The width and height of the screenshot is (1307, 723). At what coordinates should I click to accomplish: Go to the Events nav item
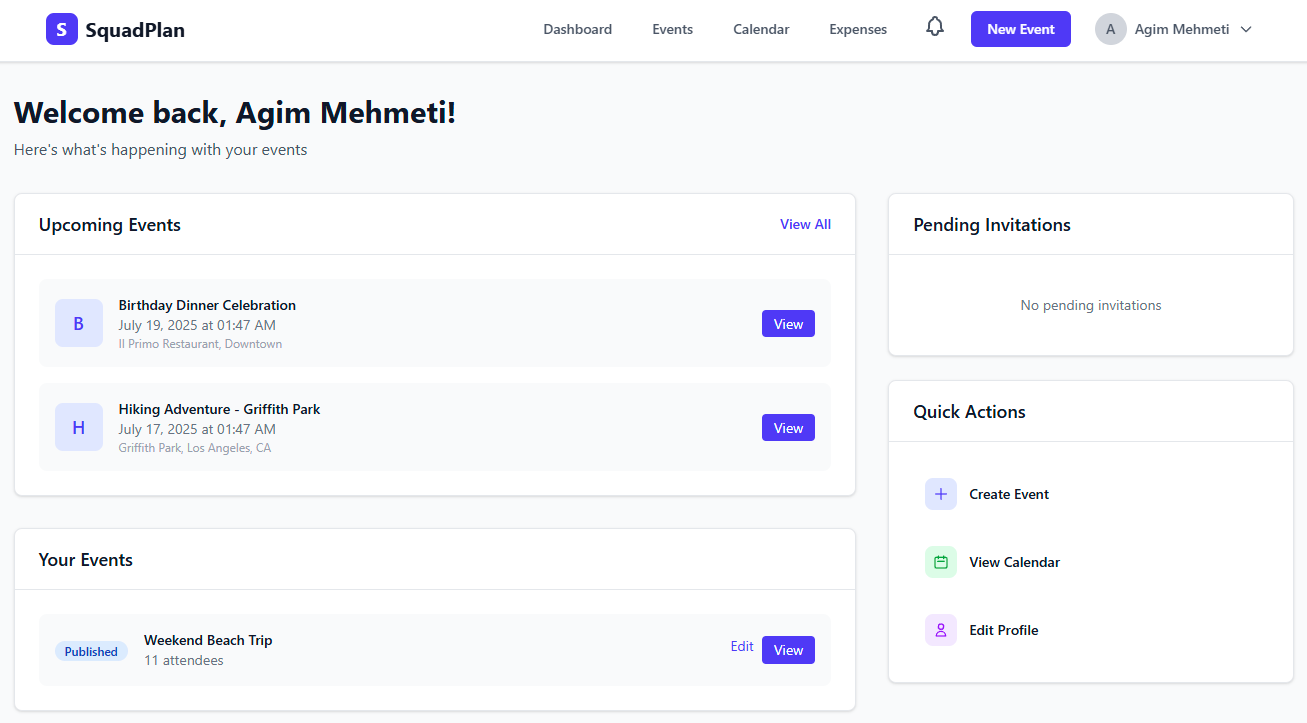pyautogui.click(x=672, y=29)
